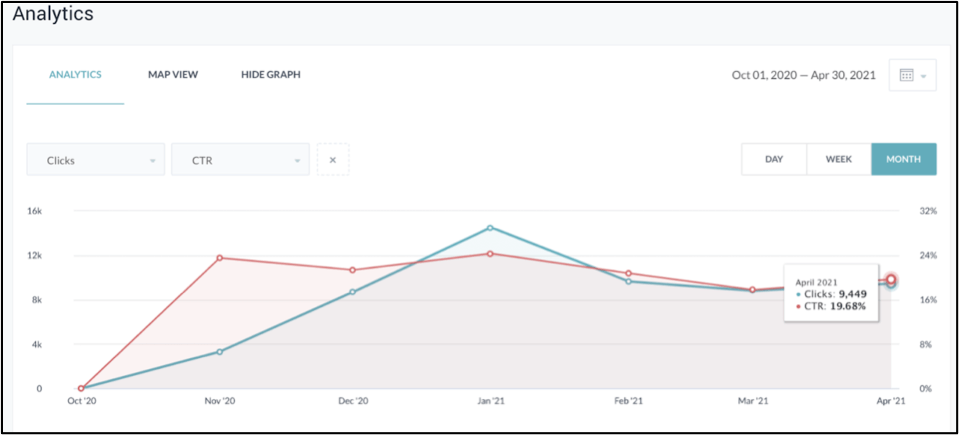
Task: Click the April 2021 tooltip box
Action: [830, 294]
